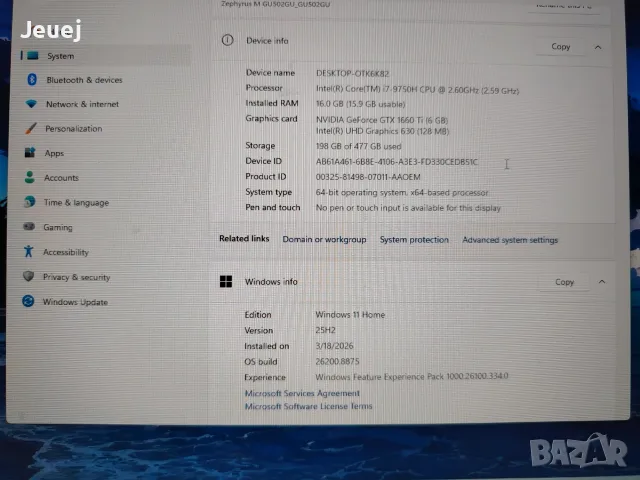Screen dimensions: 640x480
Task: Click the Apps grid icon
Action: [x=30, y=153]
